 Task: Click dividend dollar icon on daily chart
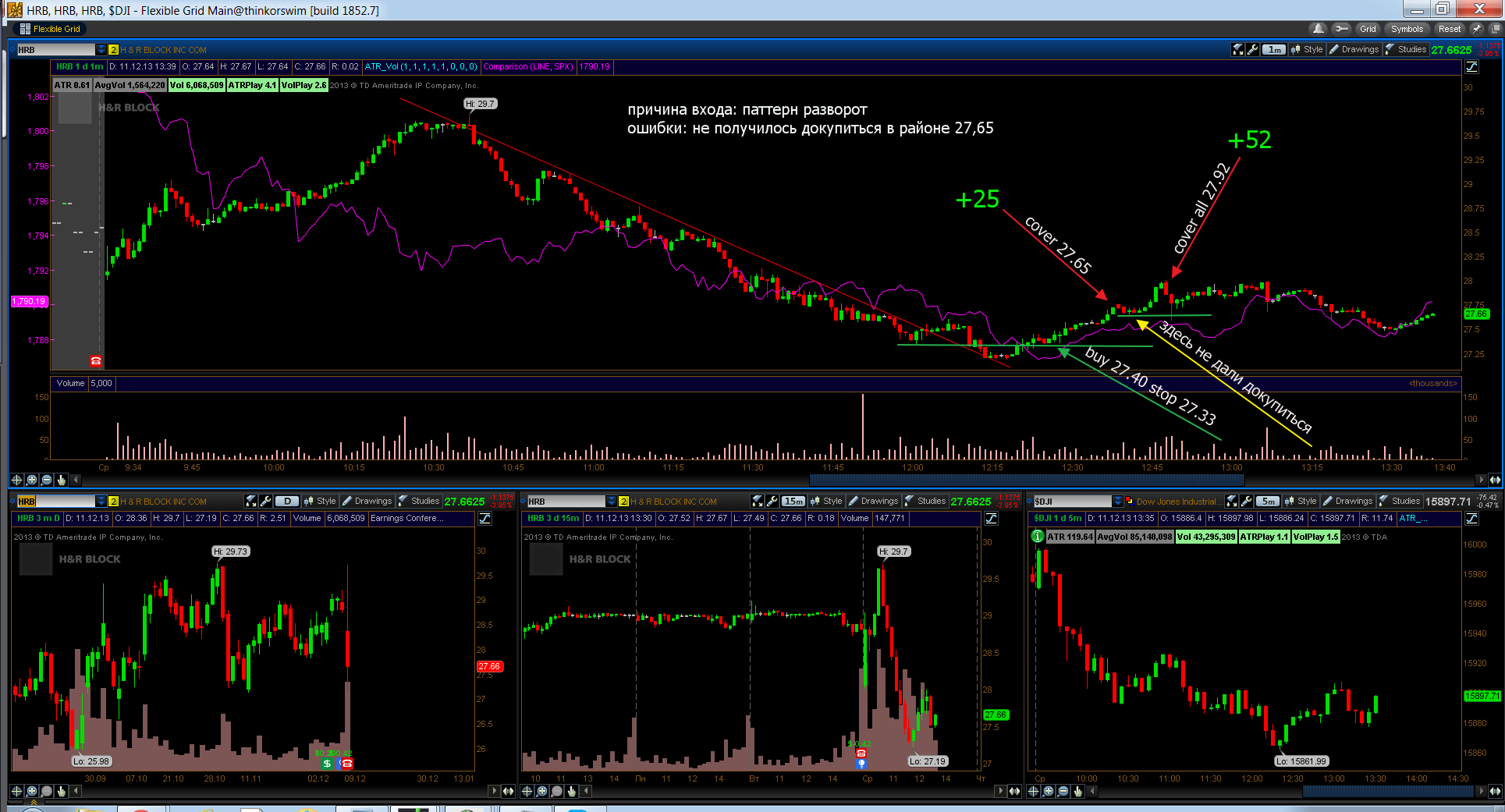coord(327,764)
